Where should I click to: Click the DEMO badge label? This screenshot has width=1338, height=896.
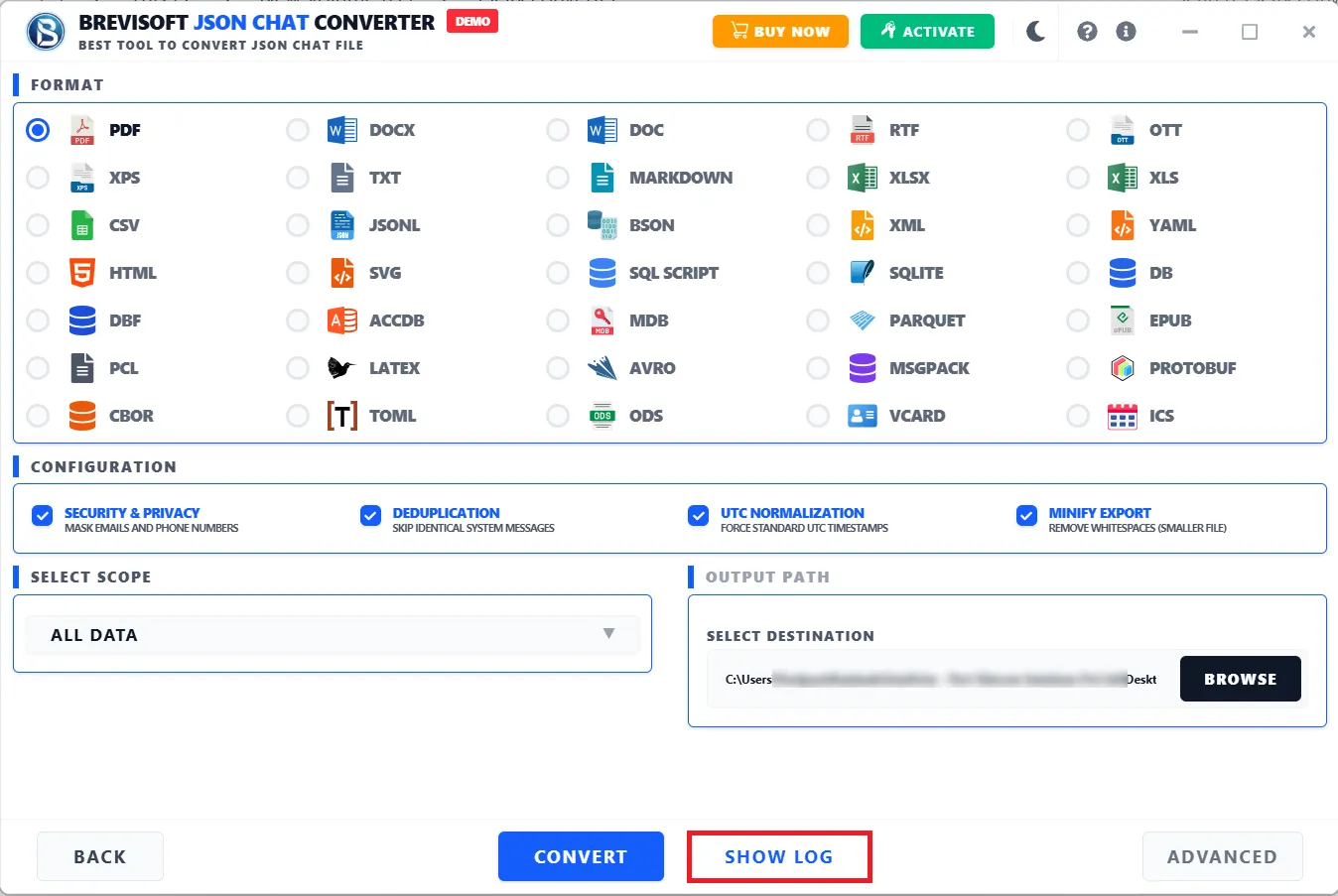point(472,21)
